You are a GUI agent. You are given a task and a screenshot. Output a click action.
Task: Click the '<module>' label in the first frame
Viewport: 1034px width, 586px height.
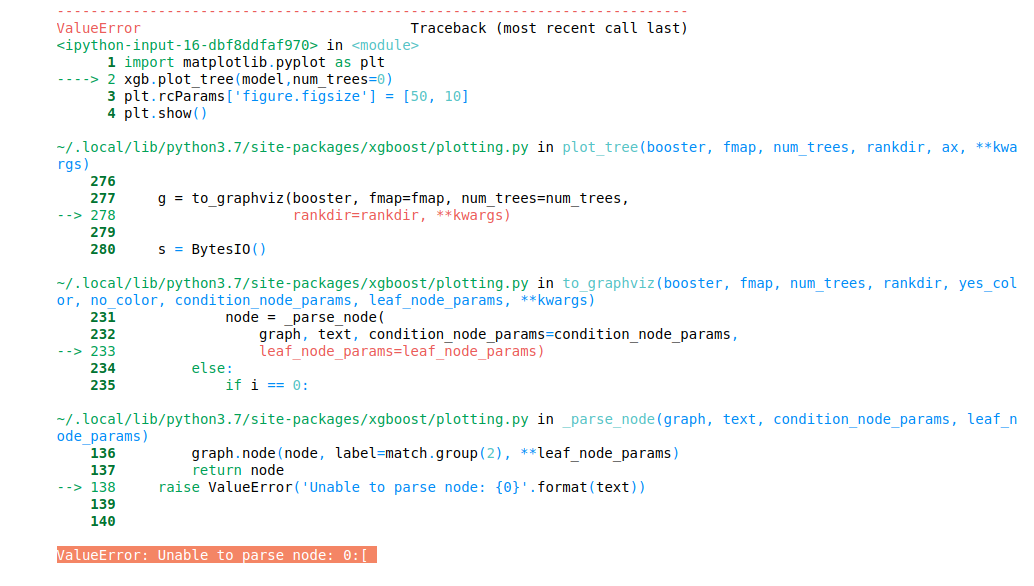[x=385, y=45]
